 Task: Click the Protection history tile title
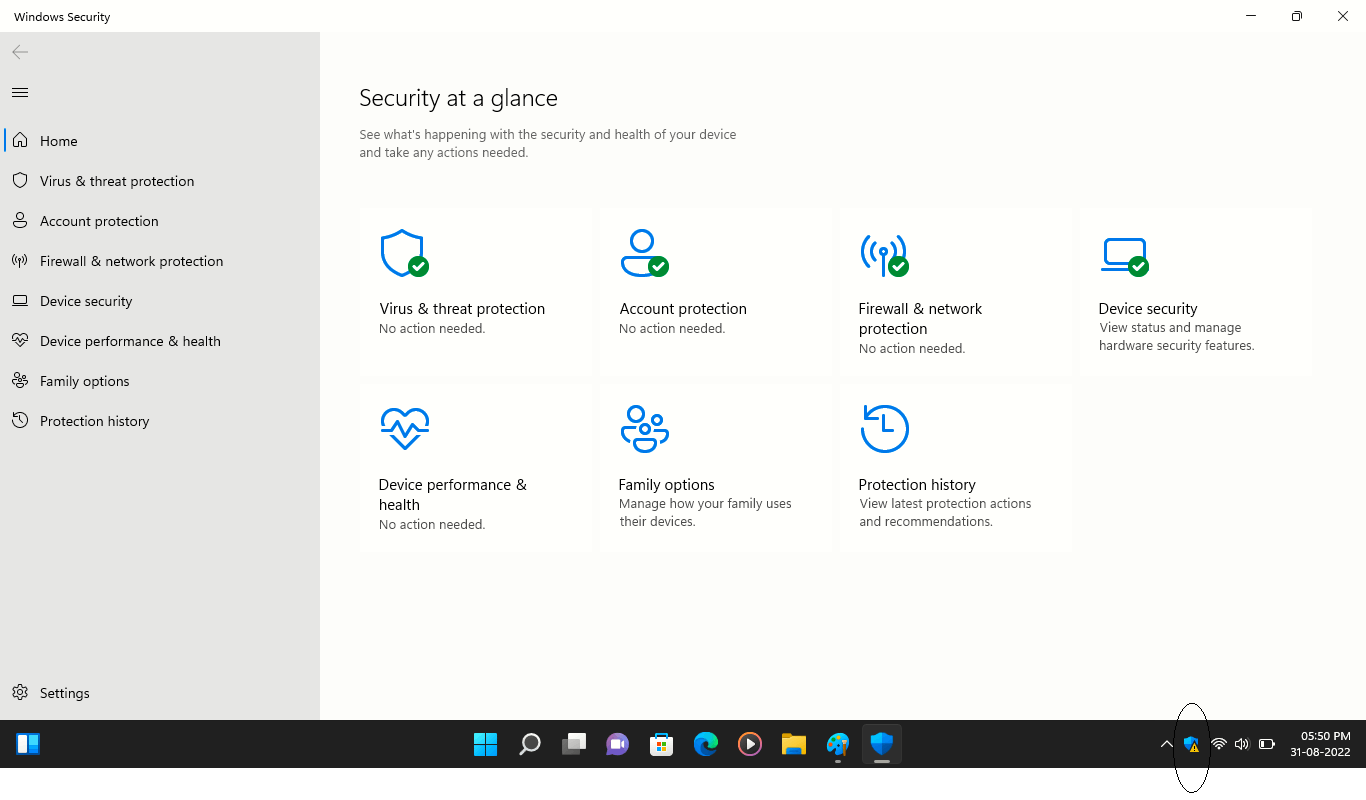tap(917, 485)
